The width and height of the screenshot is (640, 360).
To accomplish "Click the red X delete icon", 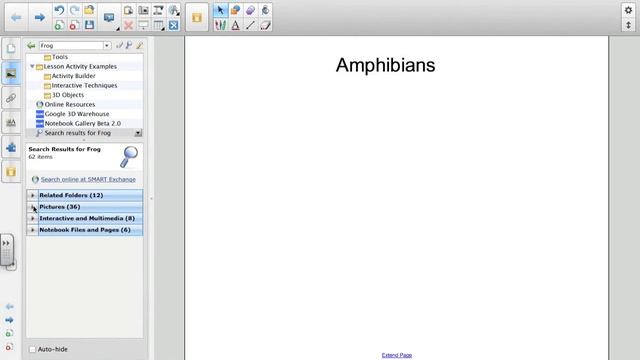I will tap(128, 25).
